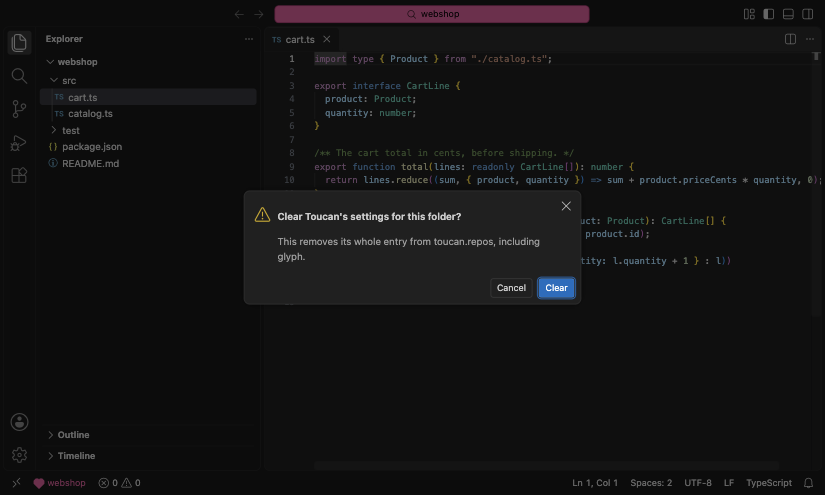Toggle the bottom panel
Image resolution: width=825 pixels, height=495 pixels.
[788, 14]
